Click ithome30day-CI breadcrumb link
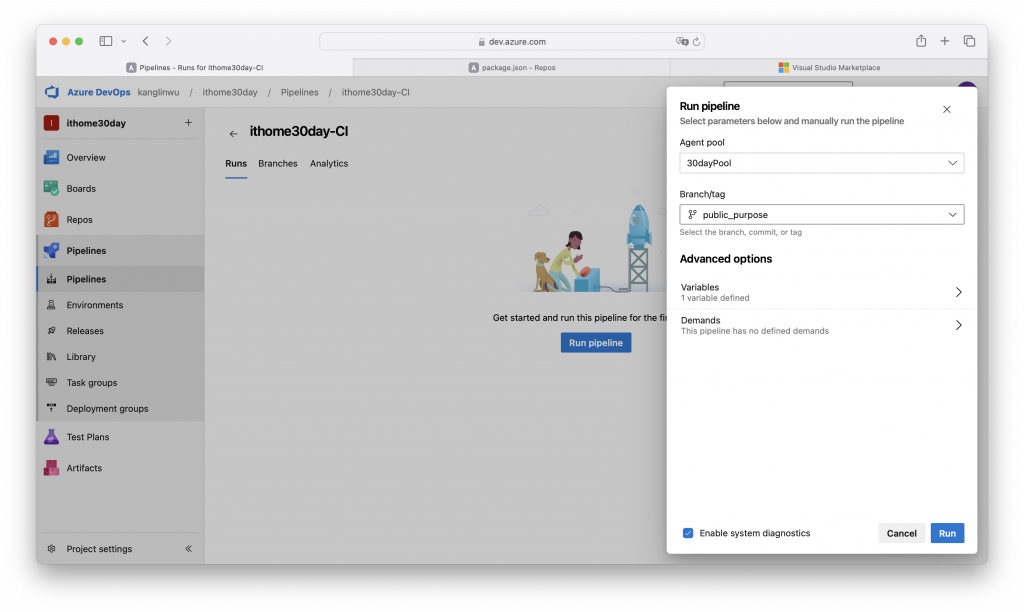Screen dimensions: 1024x612 pyautogui.click(x=376, y=92)
